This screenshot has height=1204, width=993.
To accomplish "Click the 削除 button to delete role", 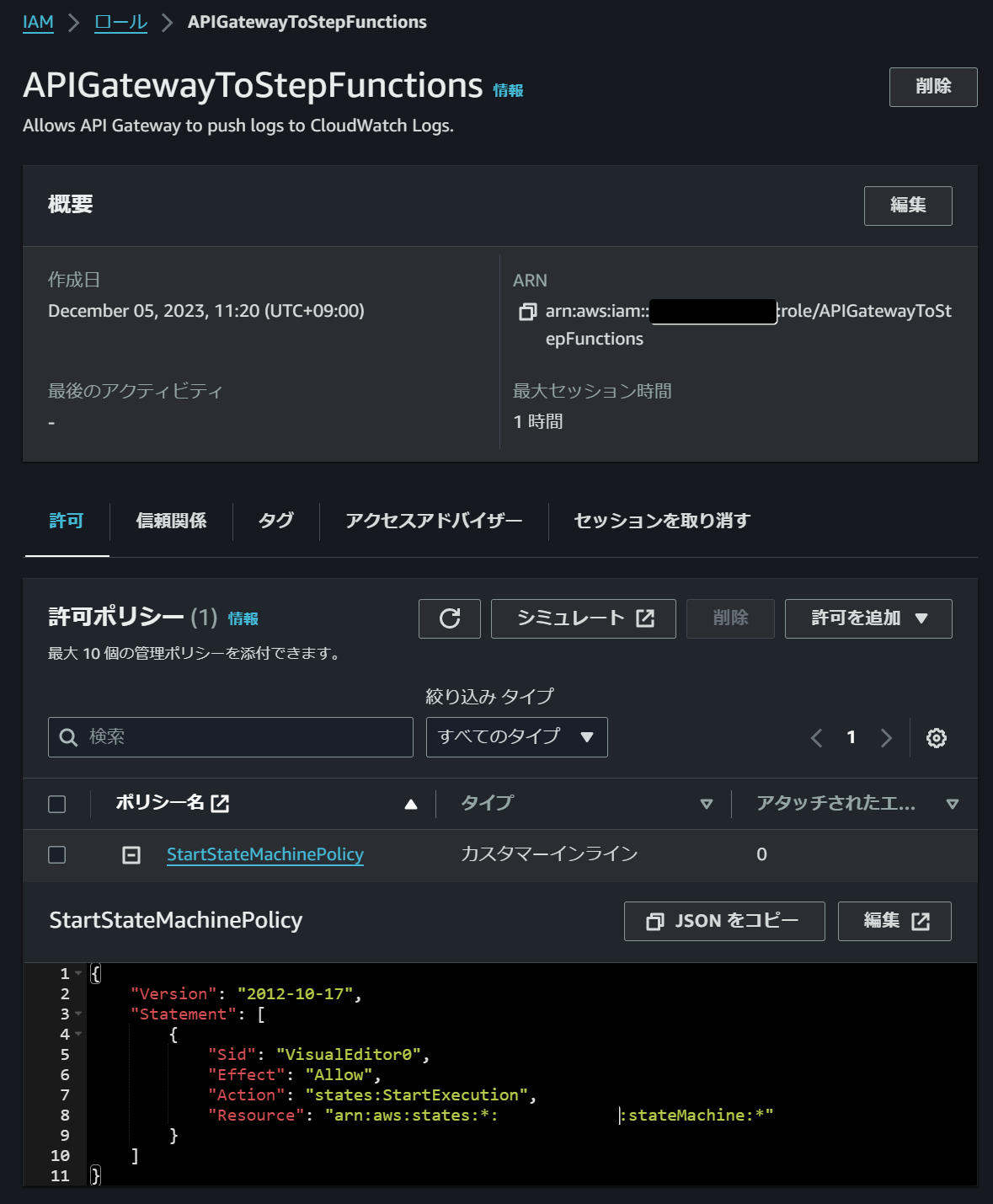I will click(932, 87).
